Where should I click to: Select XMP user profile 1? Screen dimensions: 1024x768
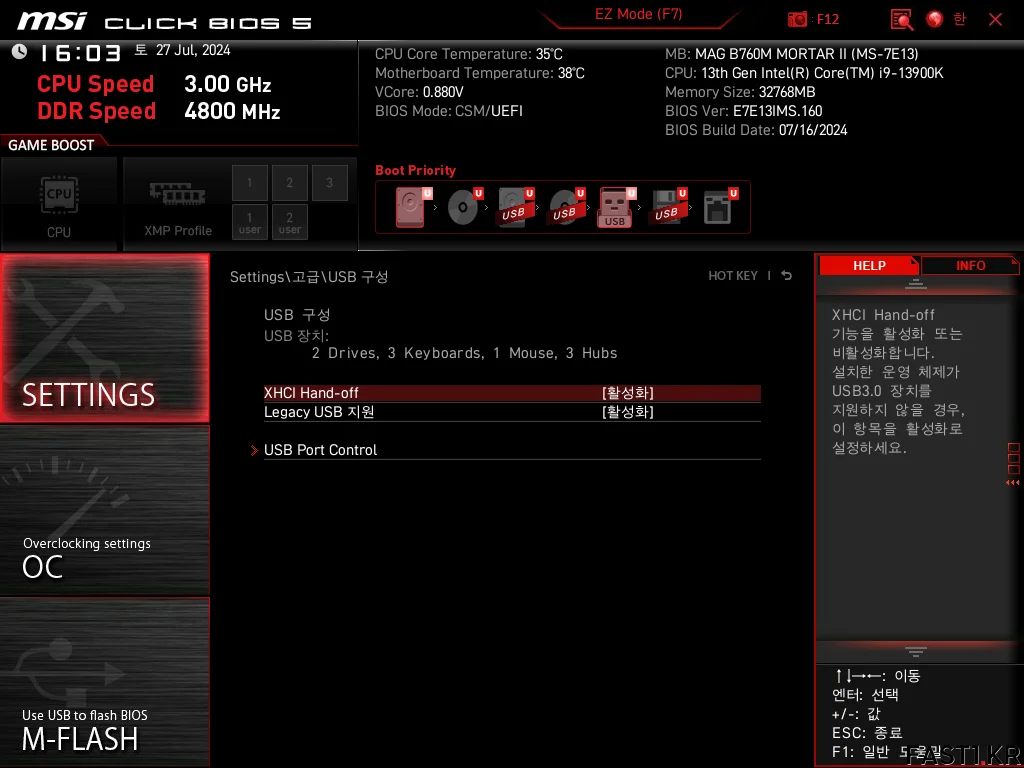coord(249,222)
